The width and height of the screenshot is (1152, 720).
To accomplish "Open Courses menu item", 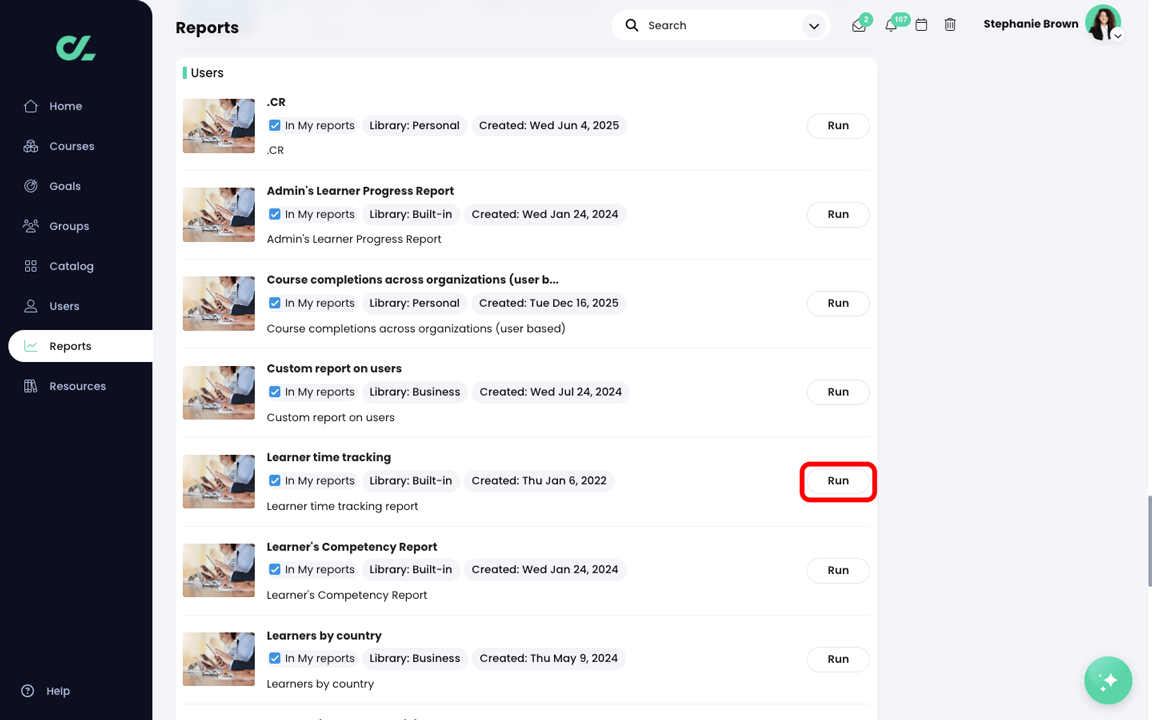I will (72, 146).
